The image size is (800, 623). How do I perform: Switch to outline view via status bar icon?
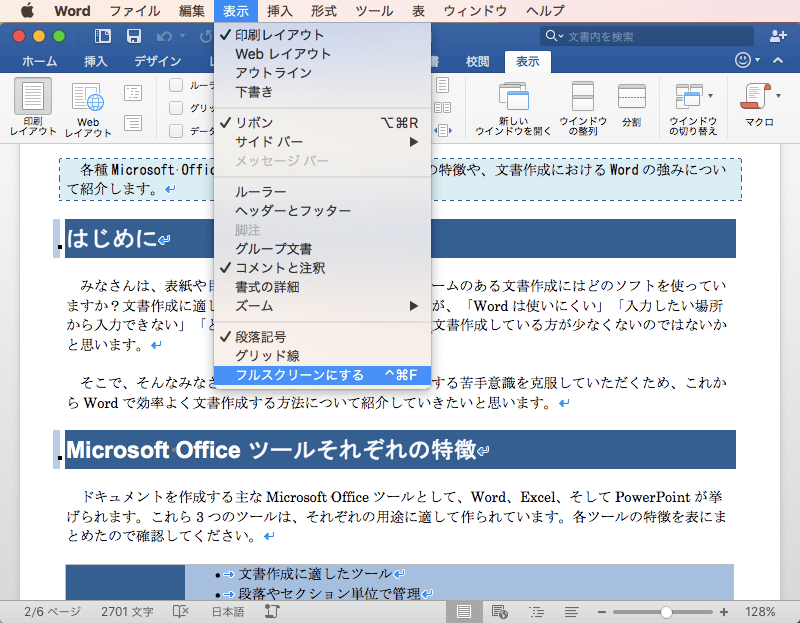(536, 611)
